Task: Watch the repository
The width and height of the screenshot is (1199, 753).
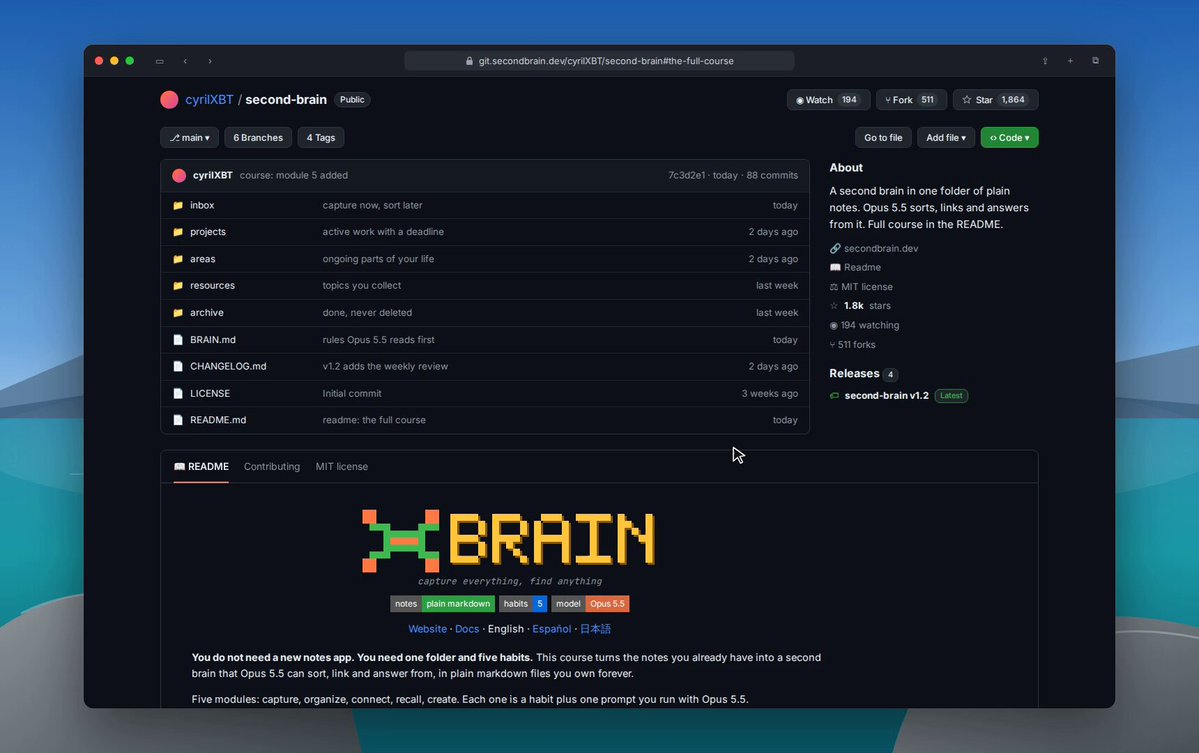Action: 828,100
